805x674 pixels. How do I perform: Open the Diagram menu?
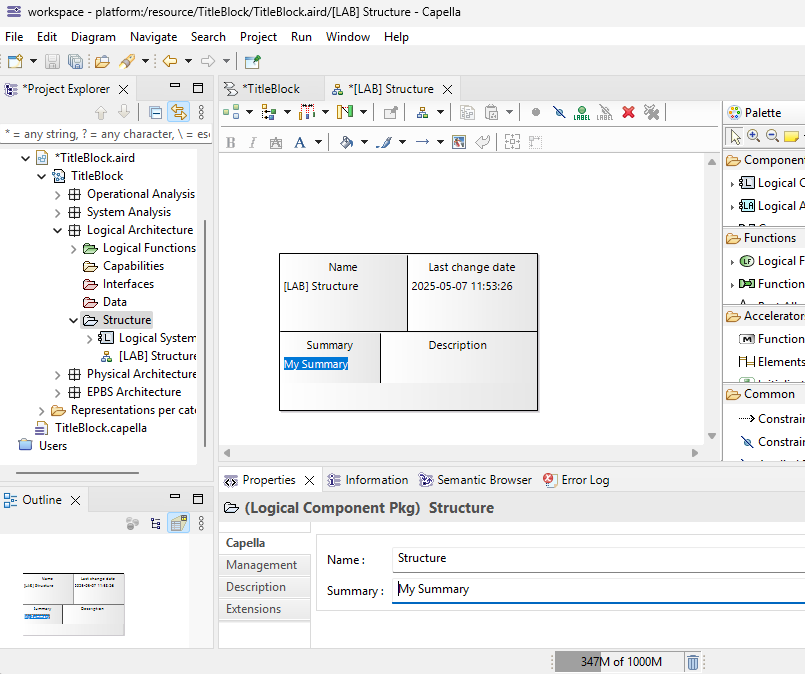93,37
